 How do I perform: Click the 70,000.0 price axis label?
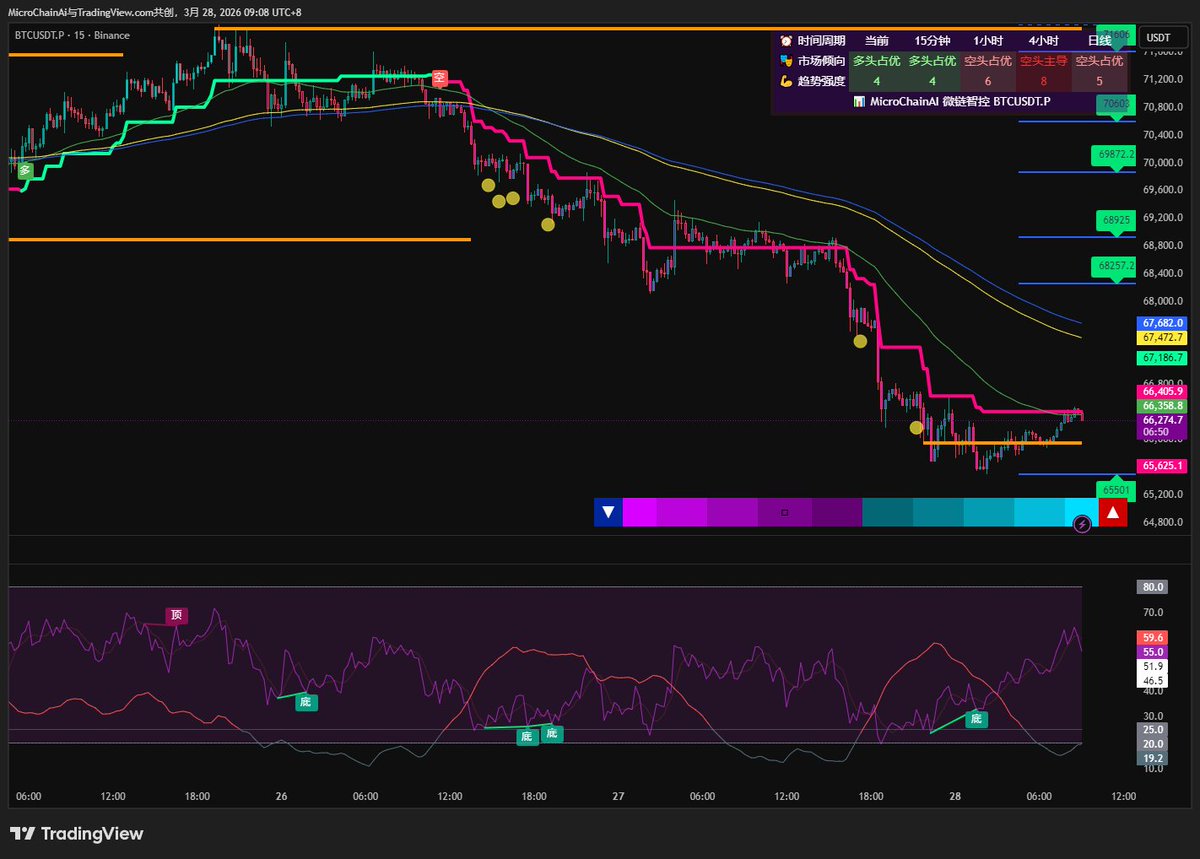1163,162
